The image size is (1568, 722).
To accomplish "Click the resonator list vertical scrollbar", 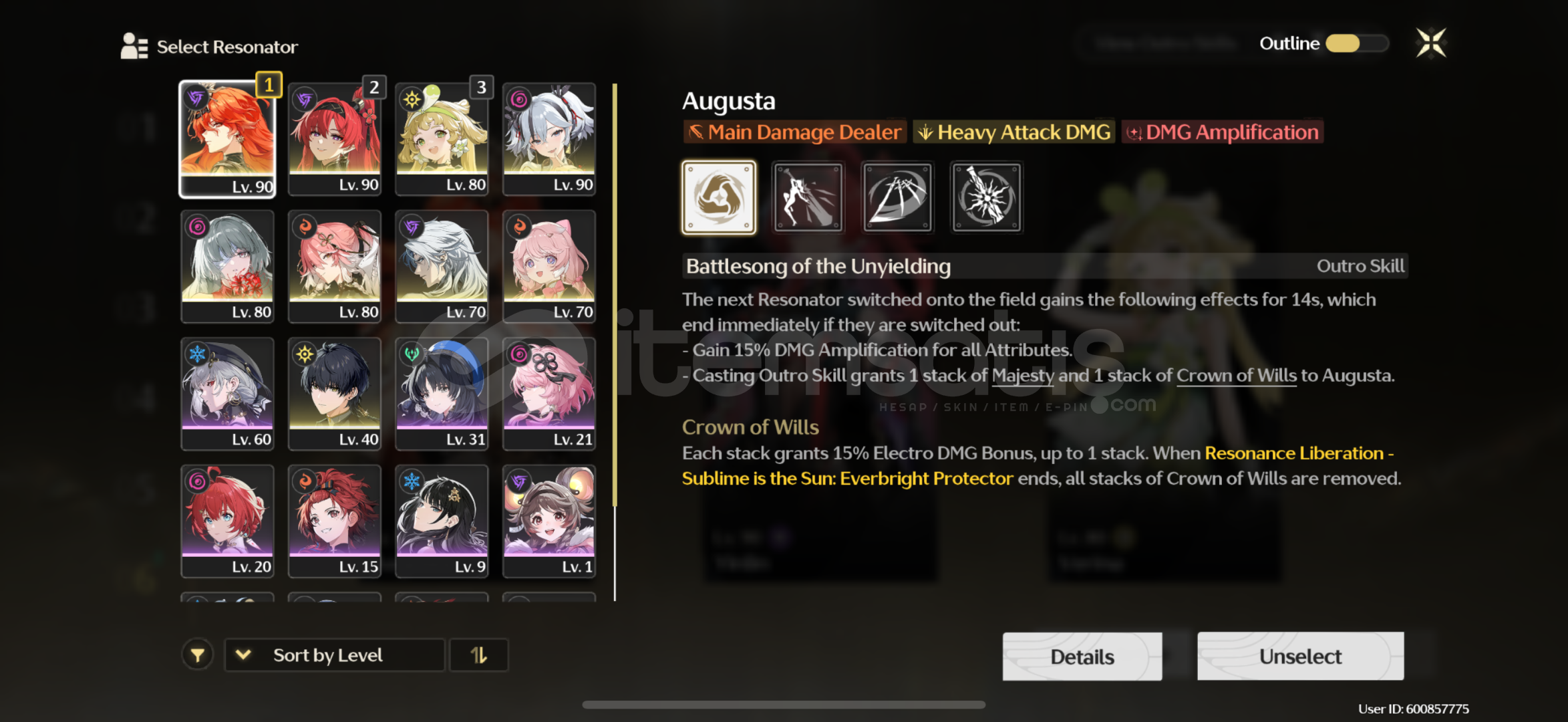I will pos(615,341).
